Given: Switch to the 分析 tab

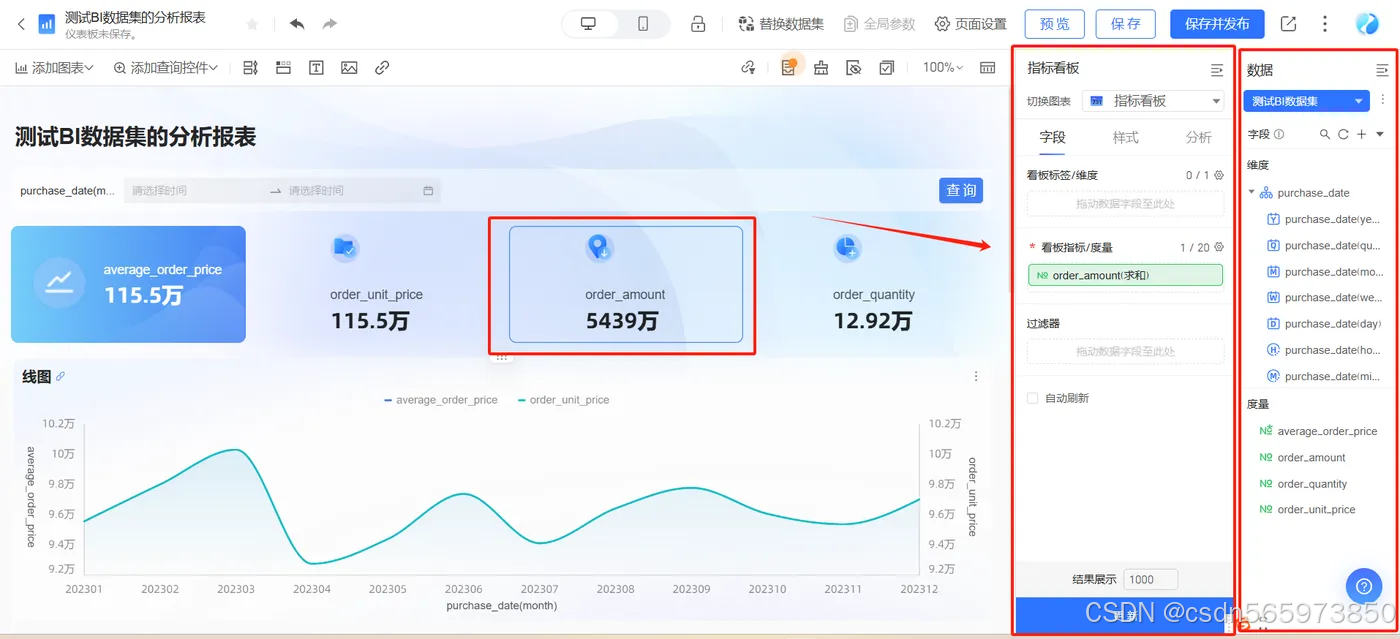Looking at the screenshot, I should (1198, 137).
